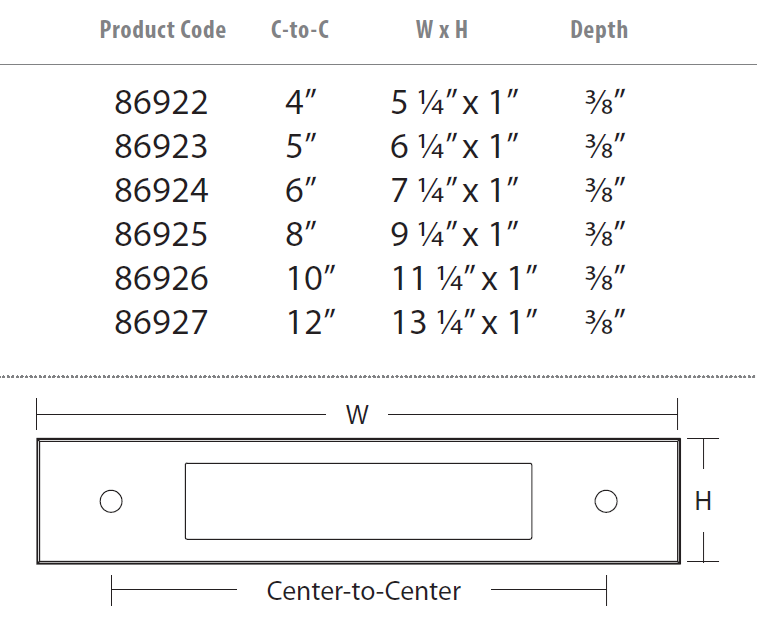This screenshot has height=638, width=757.
Task: Click the W width dimension label
Action: (x=357, y=415)
